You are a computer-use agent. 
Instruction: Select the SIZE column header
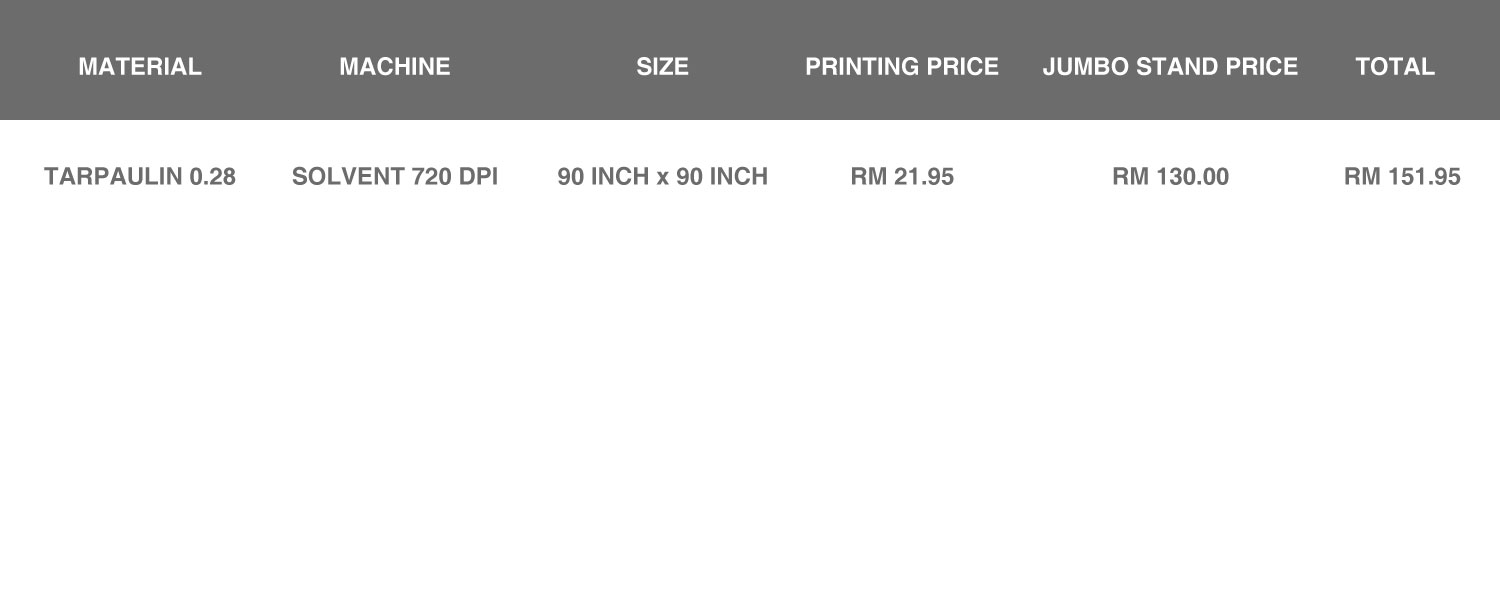coord(662,67)
